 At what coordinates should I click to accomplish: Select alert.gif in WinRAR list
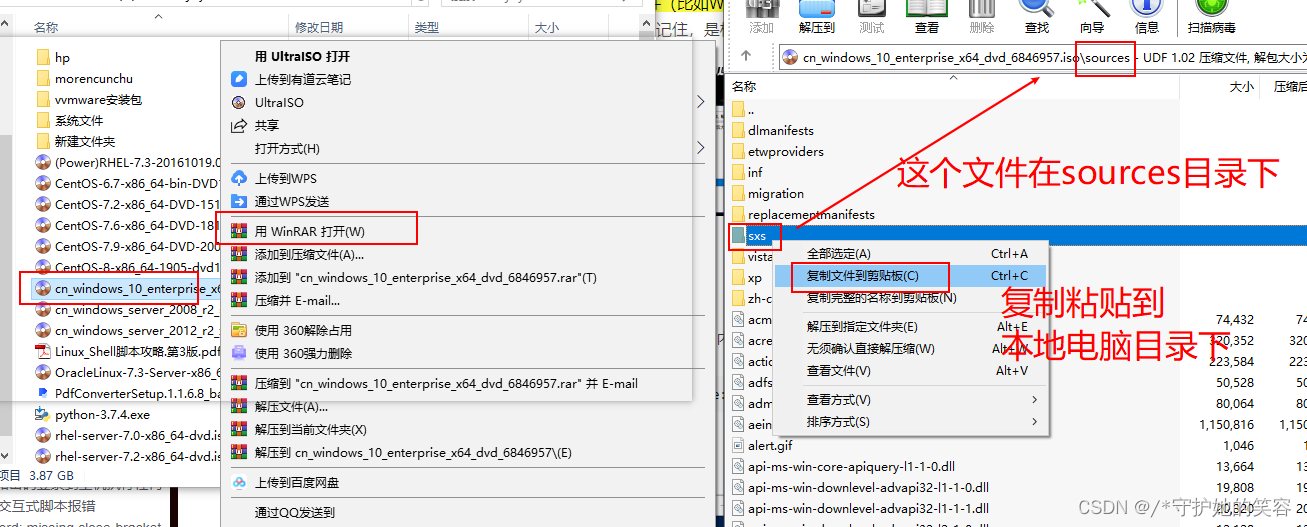770,445
